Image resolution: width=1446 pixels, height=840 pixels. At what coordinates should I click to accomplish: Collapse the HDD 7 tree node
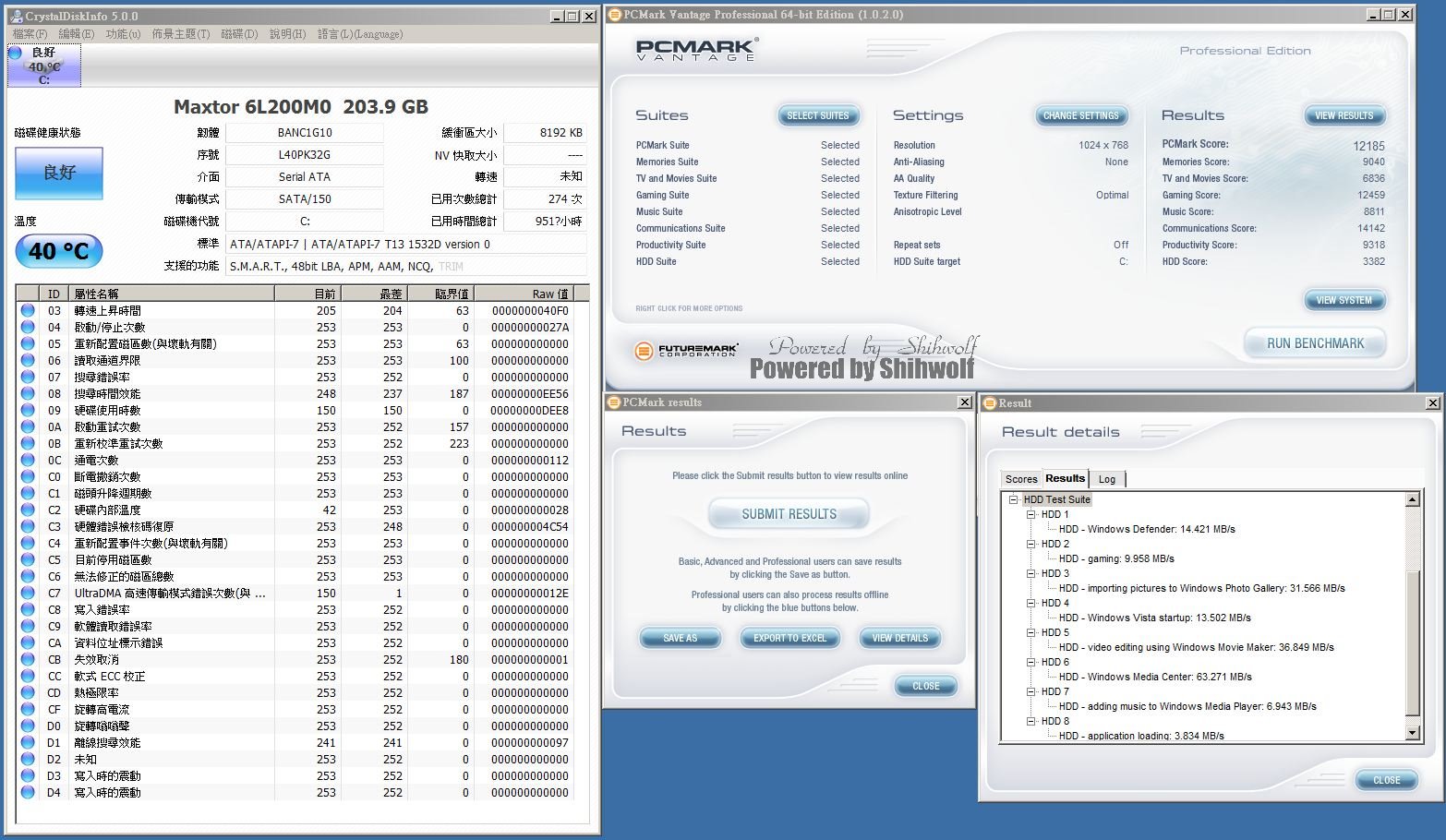point(1031,692)
